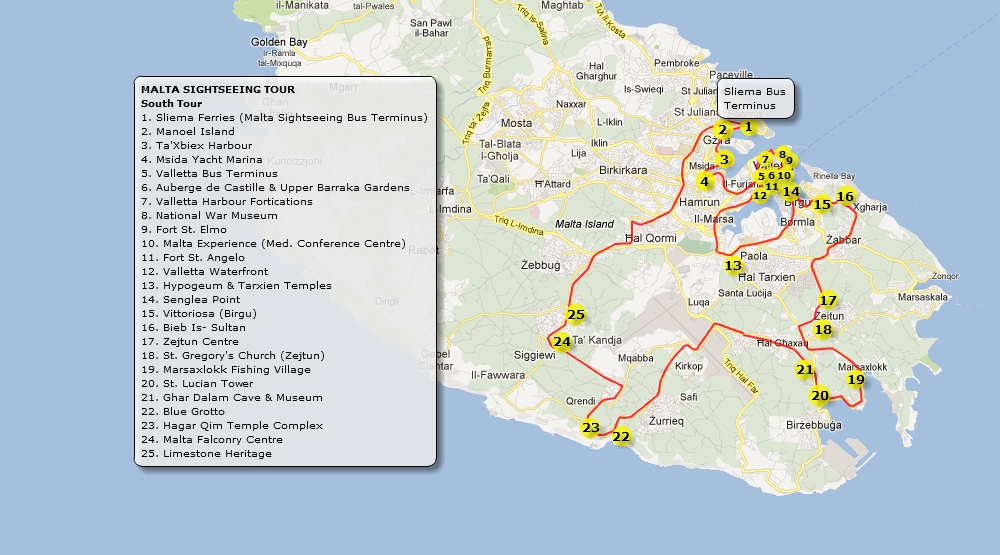The image size is (1000, 555).
Task: Click map marker number 1
Action: [749, 127]
